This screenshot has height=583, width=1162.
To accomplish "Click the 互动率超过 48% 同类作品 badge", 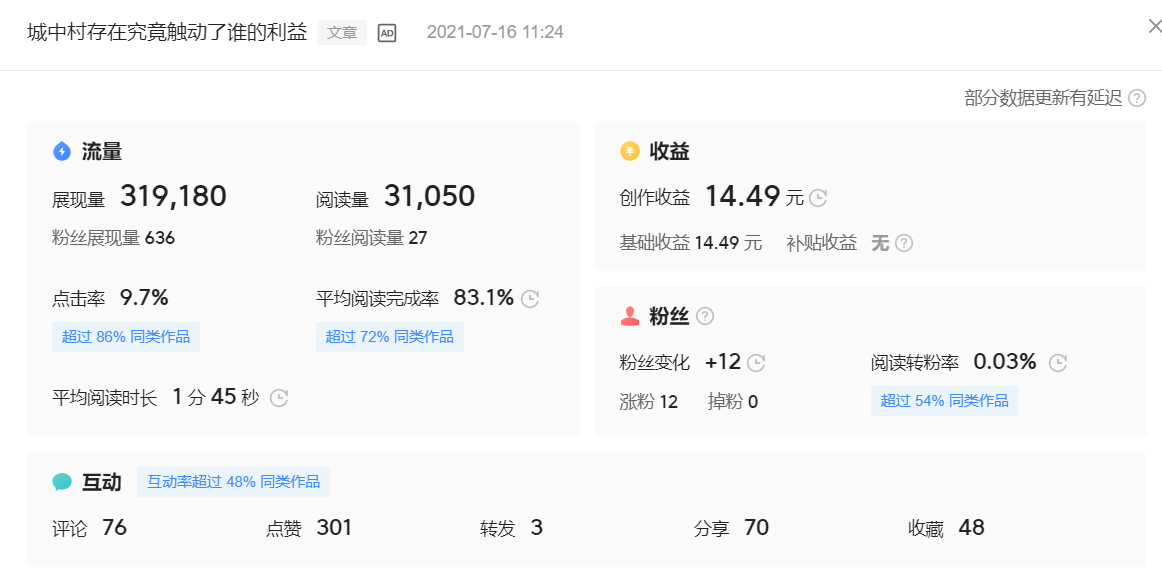I will point(233,481).
